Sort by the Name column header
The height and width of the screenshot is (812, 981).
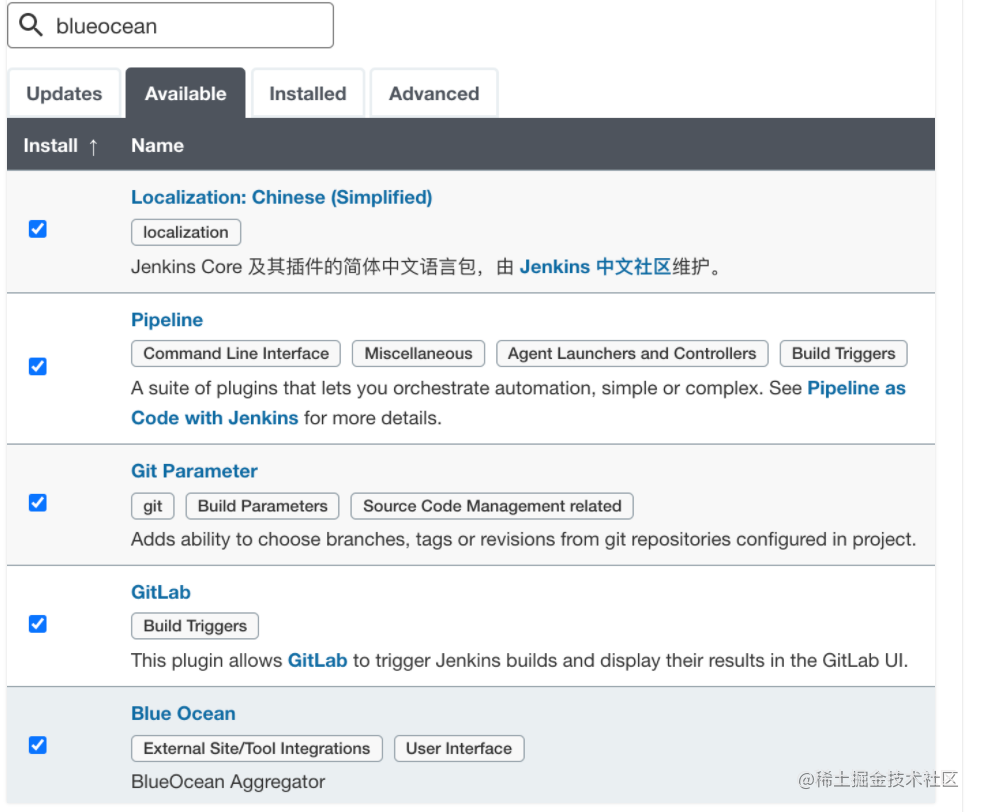click(x=157, y=146)
